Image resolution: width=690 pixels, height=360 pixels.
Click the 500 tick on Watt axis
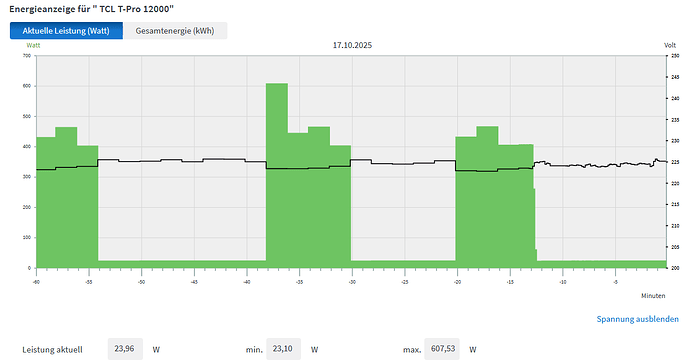point(27,117)
